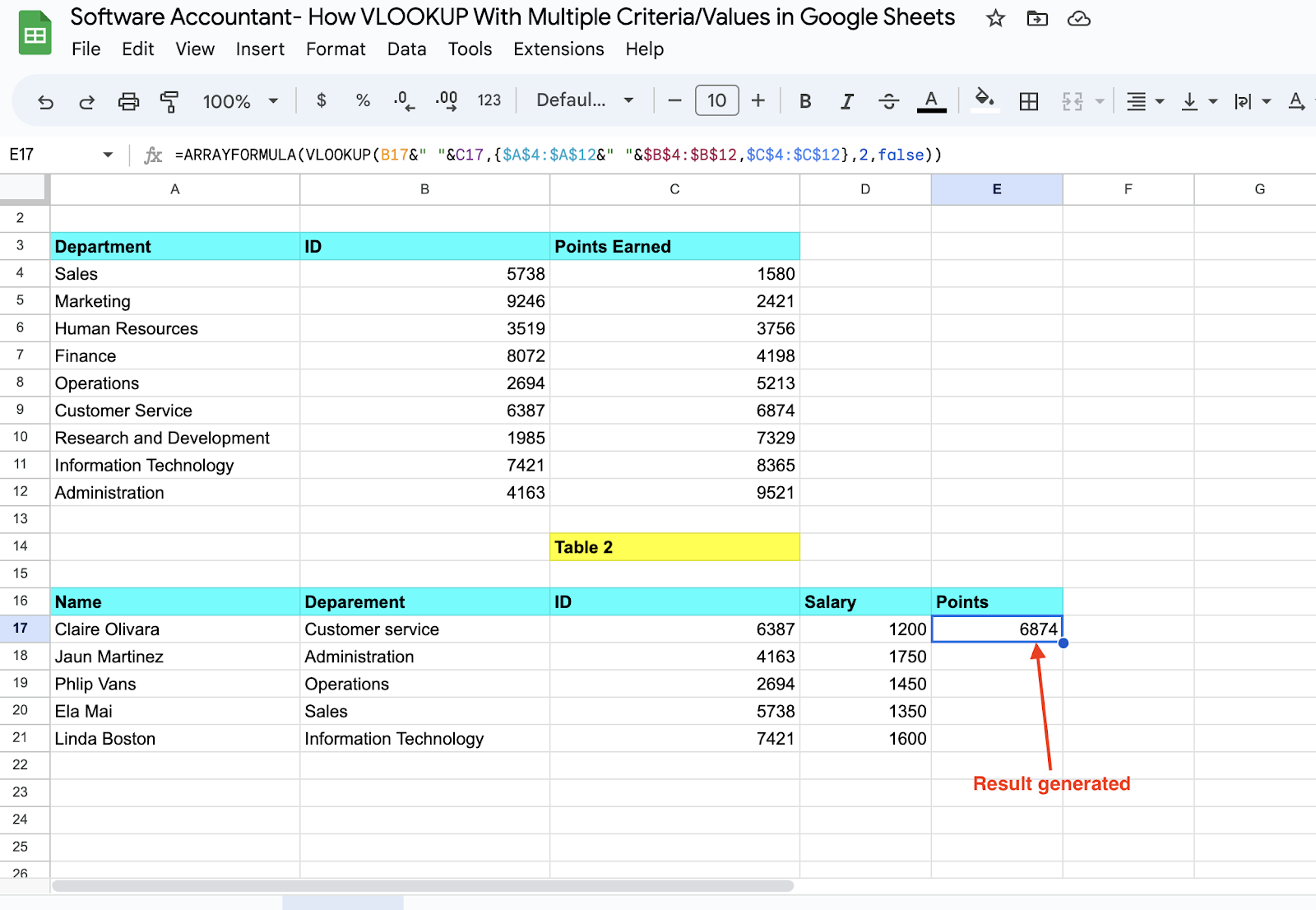1316x910 pixels.
Task: Open the Format menu
Action: pos(336,49)
